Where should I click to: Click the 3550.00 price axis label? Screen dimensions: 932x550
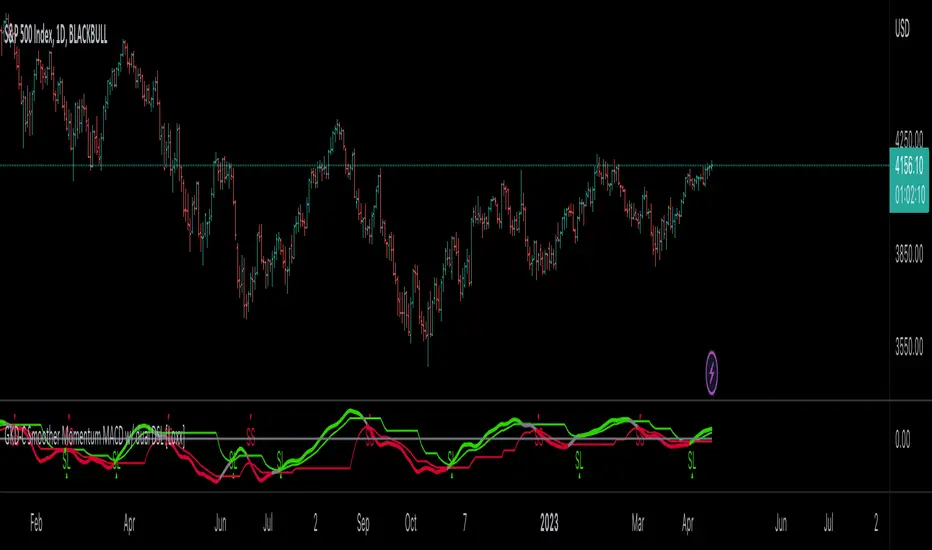[x=909, y=347]
